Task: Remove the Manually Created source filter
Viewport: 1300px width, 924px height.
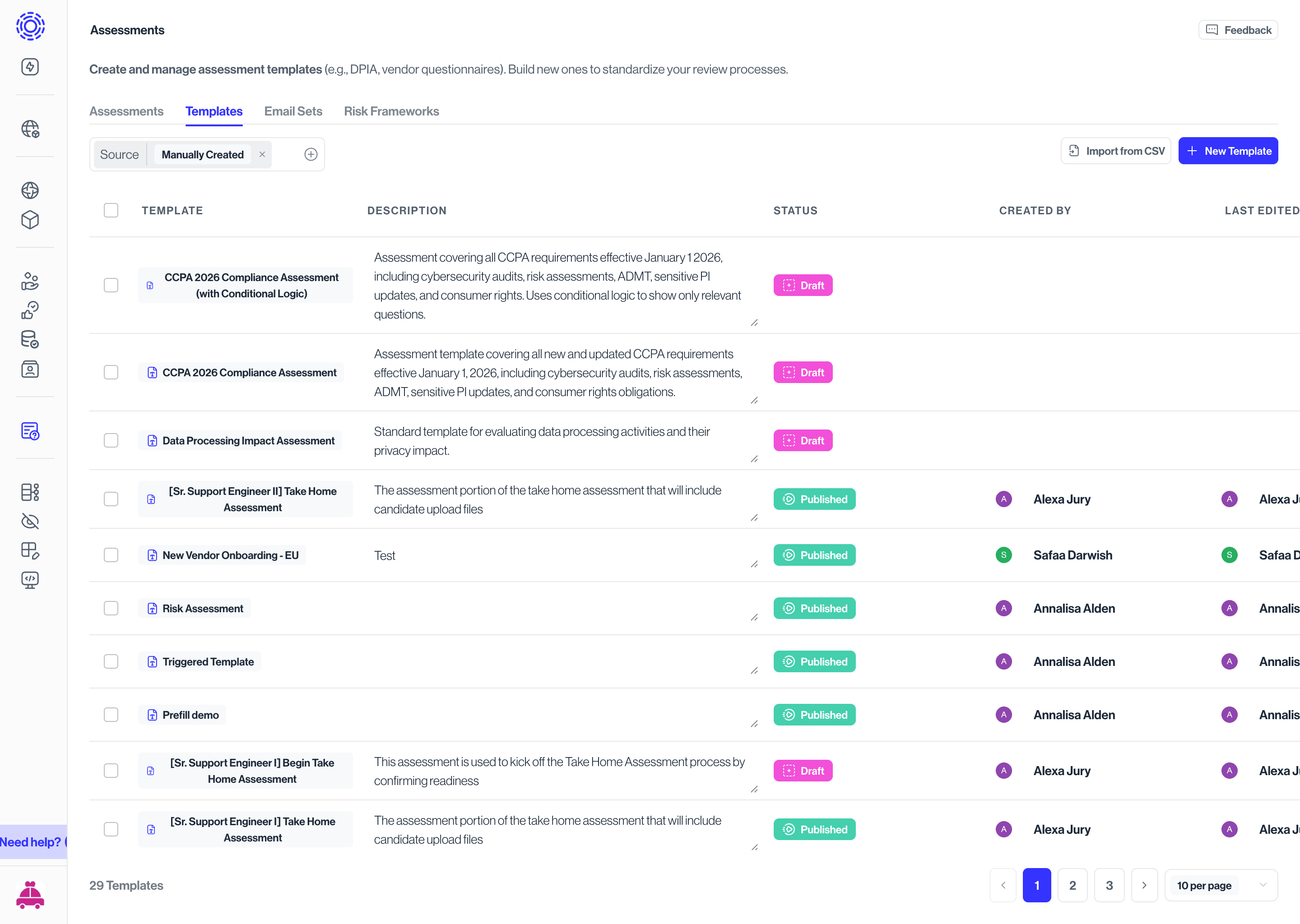Action: 262,154
